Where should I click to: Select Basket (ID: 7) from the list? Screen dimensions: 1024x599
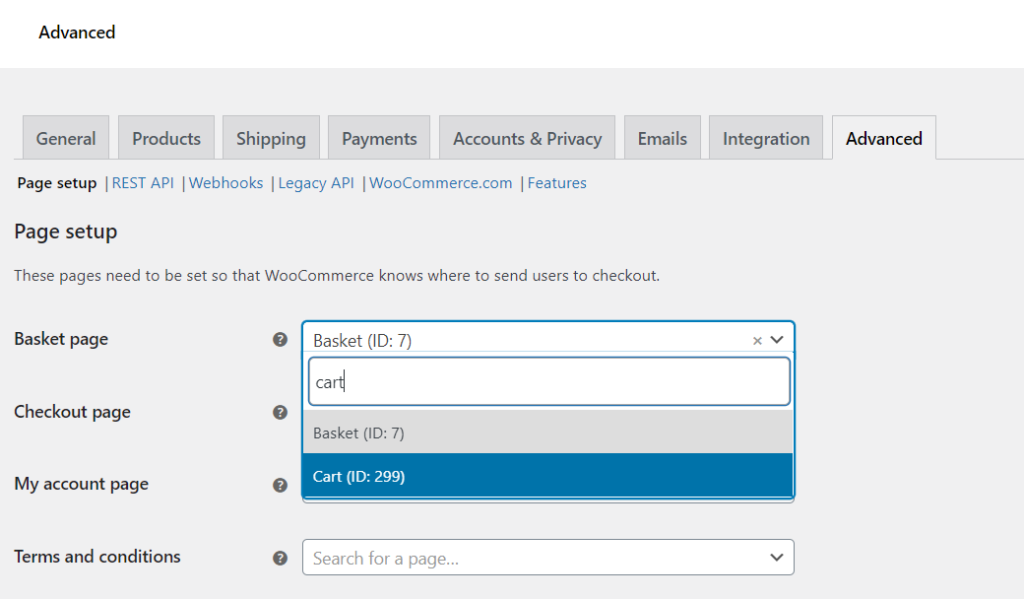(548, 434)
